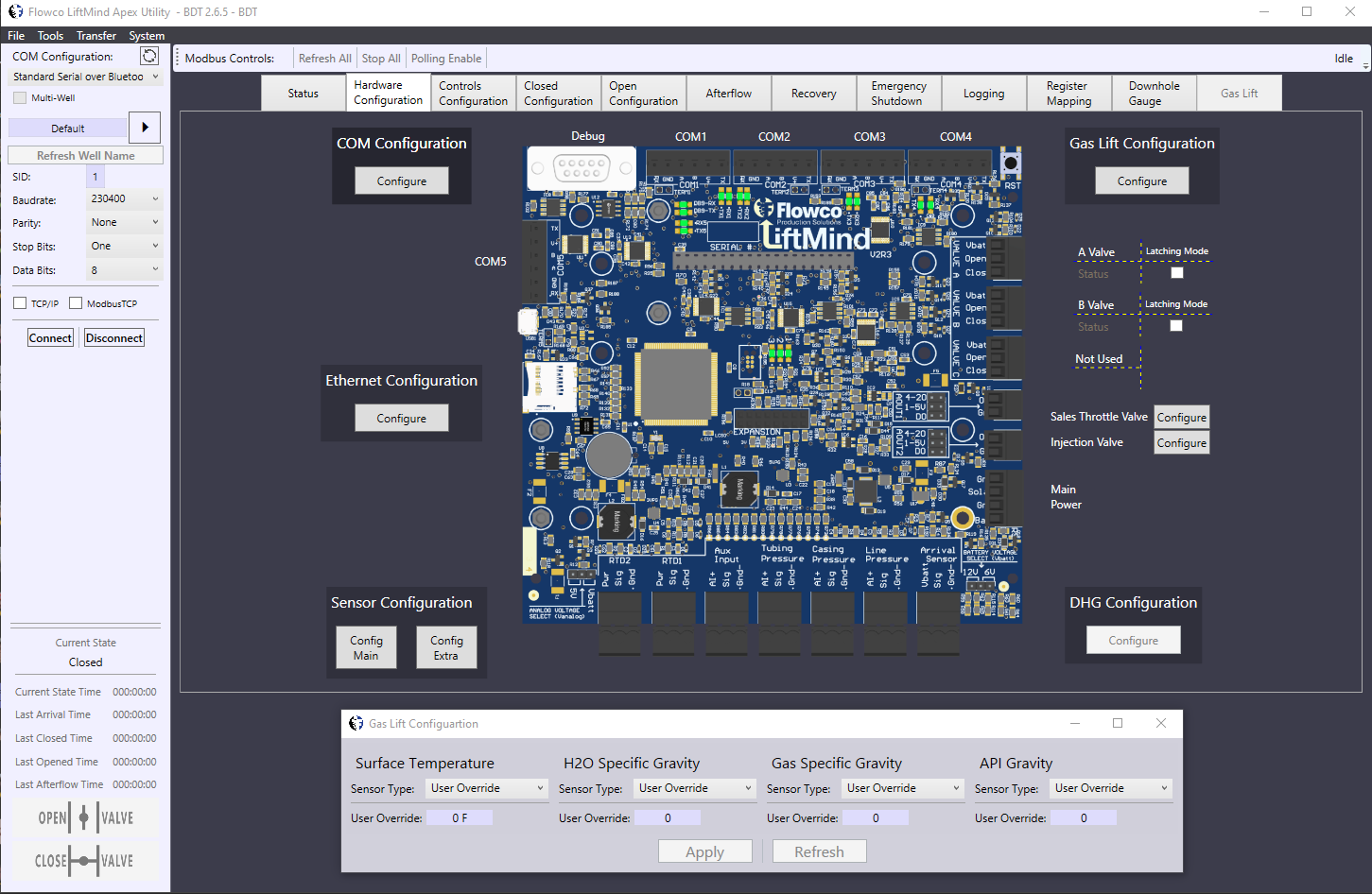Click the Close Valve graphic button
Image resolution: width=1372 pixels, height=894 pixels.
click(85, 861)
